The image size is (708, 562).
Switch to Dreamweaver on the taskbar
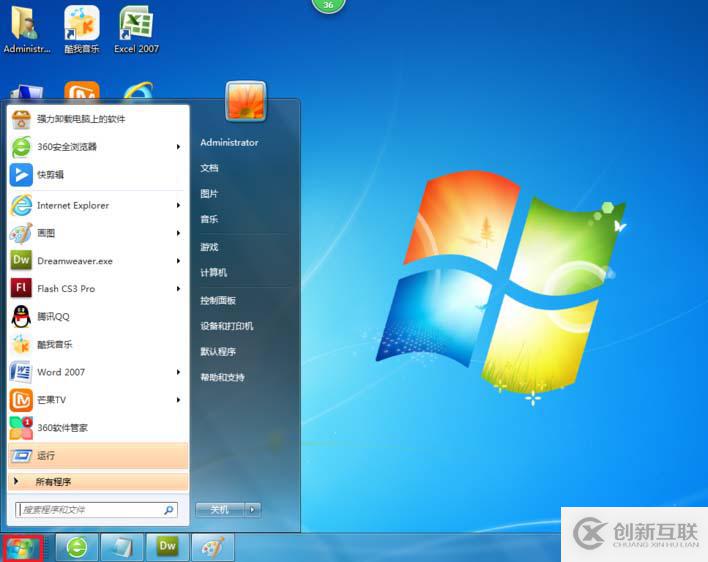tap(167, 548)
